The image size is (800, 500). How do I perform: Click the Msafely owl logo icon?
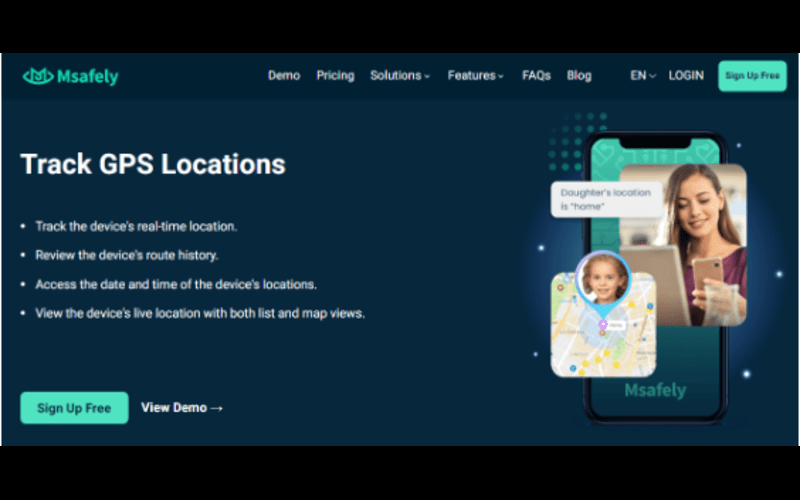coord(37,76)
